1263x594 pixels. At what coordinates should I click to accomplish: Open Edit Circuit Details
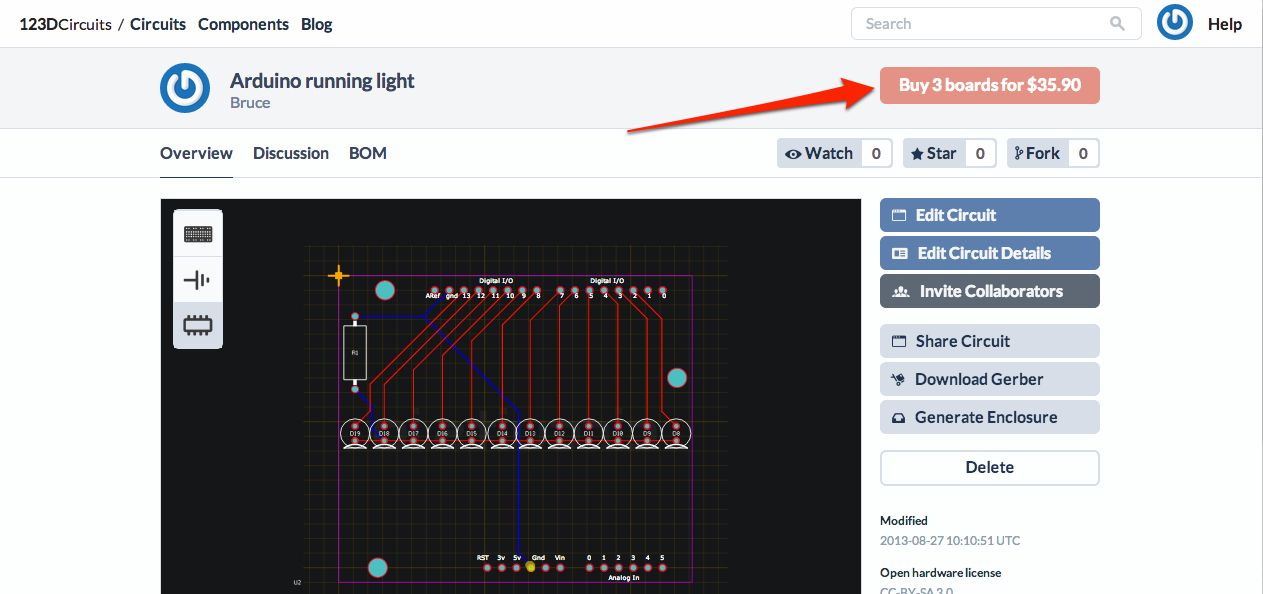pyautogui.click(x=989, y=253)
